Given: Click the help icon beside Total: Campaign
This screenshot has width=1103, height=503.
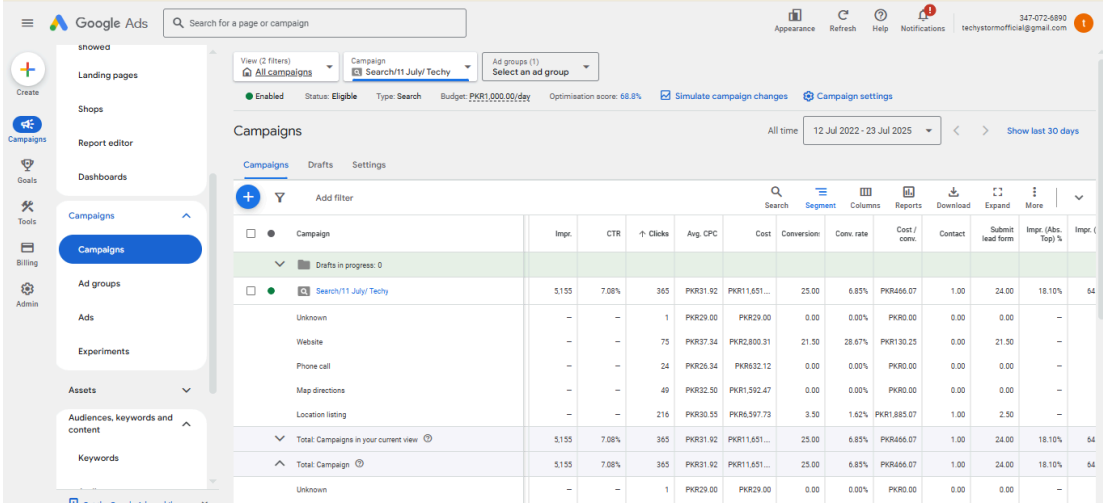Looking at the screenshot, I should tap(359, 464).
